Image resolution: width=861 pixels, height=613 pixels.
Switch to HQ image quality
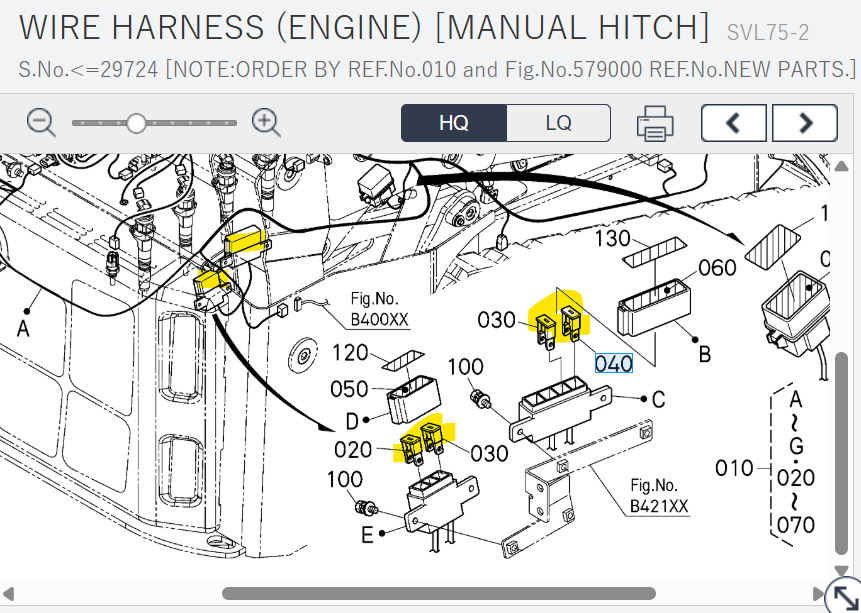pos(454,123)
